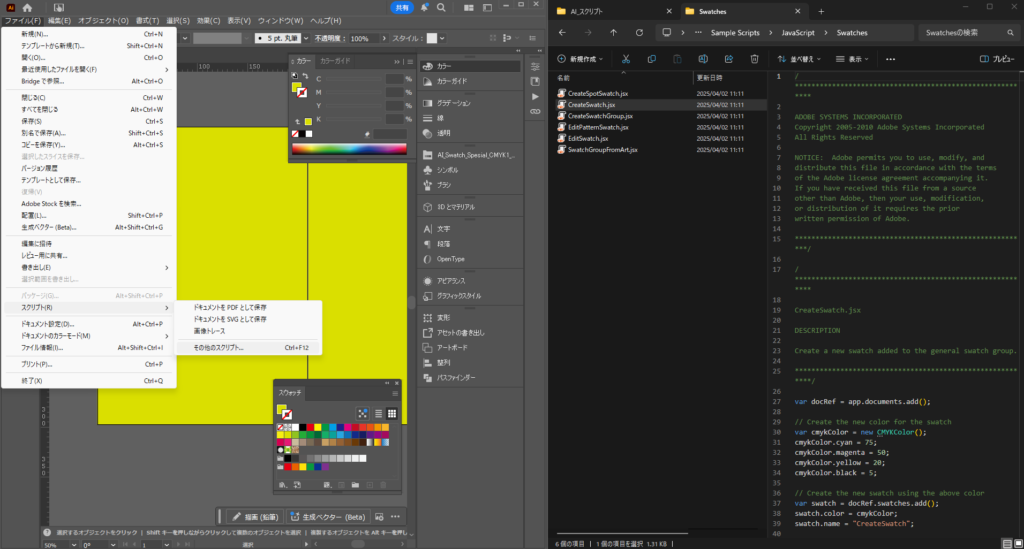This screenshot has height=549, width=1024.
Task: Click the 生成ベクター (Beta) button
Action: pyautogui.click(x=328, y=517)
